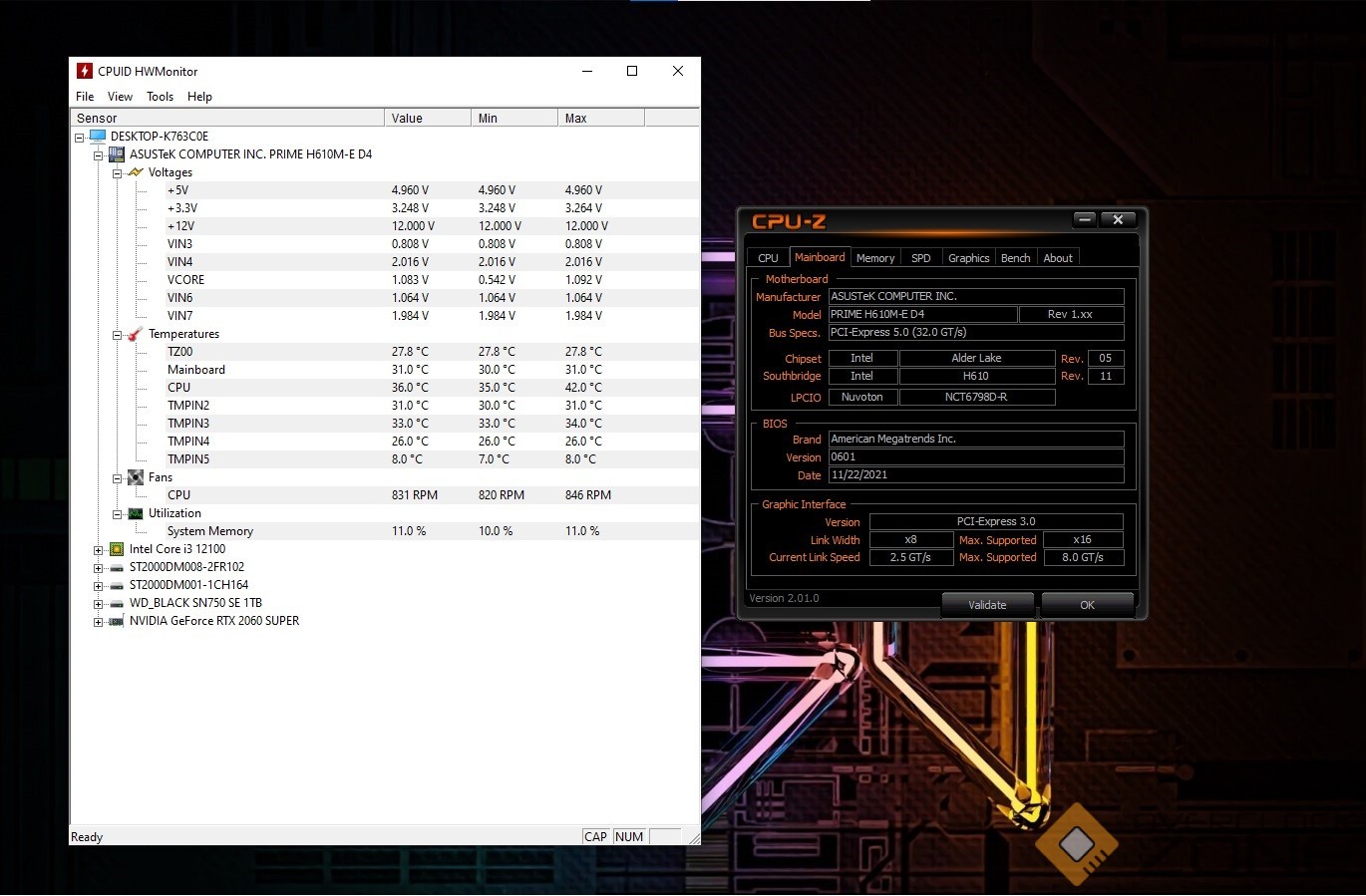Screen dimensions: 1366x896
Task: Click the drive icon beside ST2000DM001-1CH164
Action: coord(117,585)
